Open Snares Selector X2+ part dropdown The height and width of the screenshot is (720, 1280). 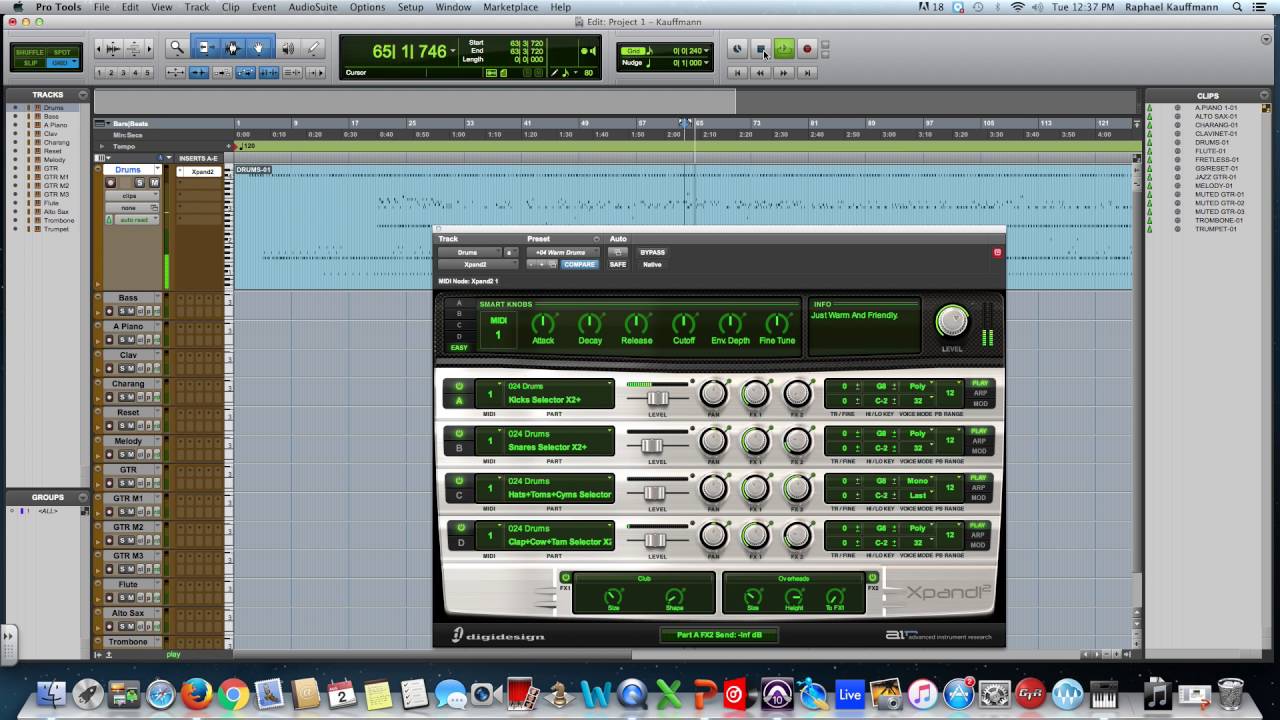coord(559,440)
